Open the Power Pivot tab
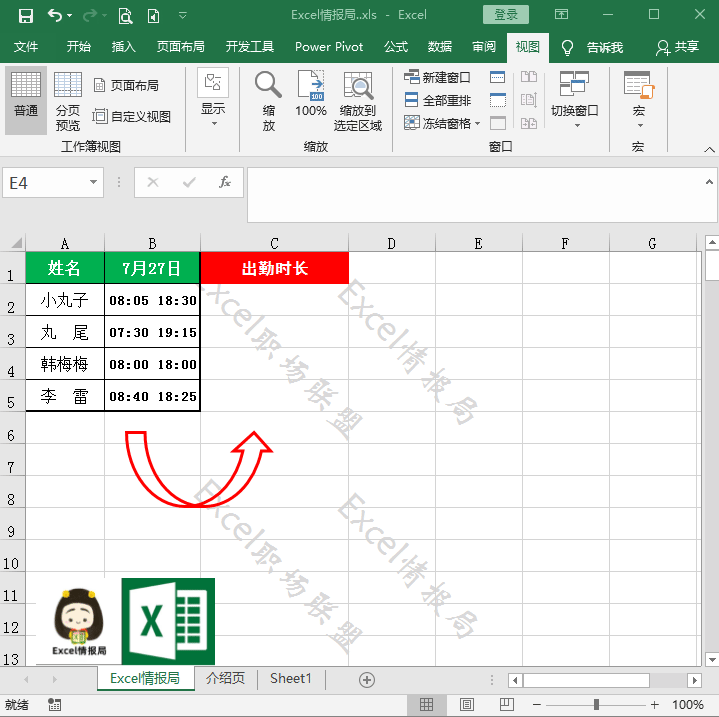Screen dimensions: 719x717 pyautogui.click(x=329, y=47)
